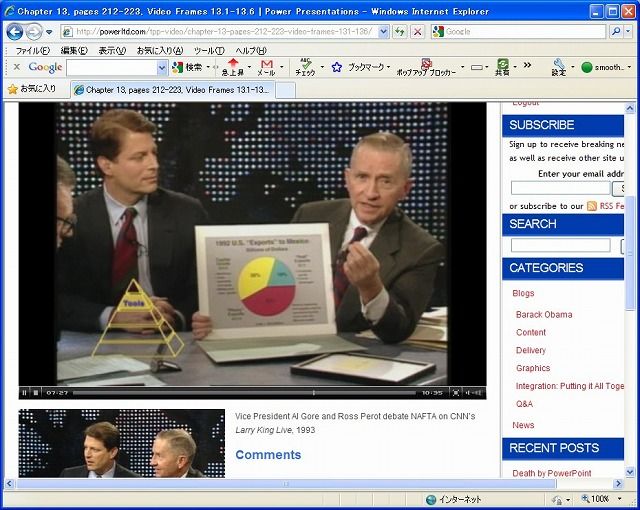Click the AutoFill rectangle icon
The width and height of the screenshot is (640, 510).
click(477, 67)
